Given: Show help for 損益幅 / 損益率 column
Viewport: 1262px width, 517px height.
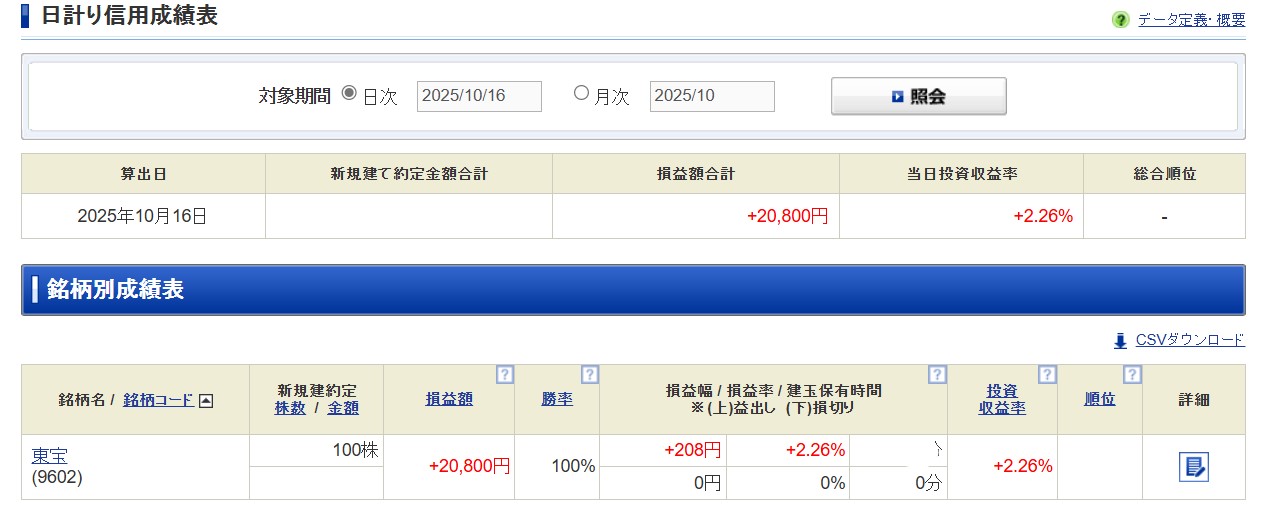Looking at the screenshot, I should pyautogui.click(x=936, y=375).
